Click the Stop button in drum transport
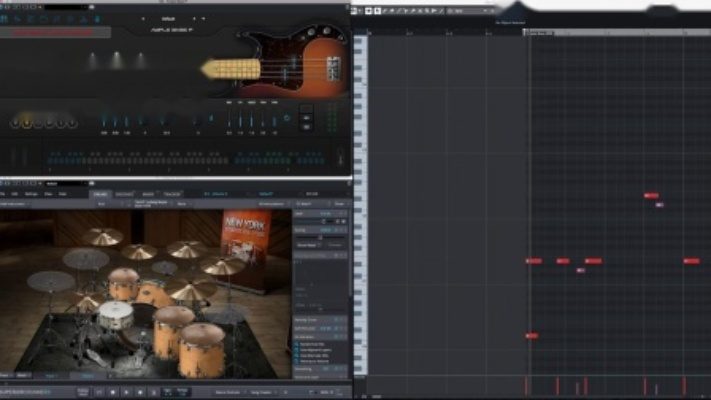This screenshot has height=400, width=711. pyautogui.click(x=113, y=391)
